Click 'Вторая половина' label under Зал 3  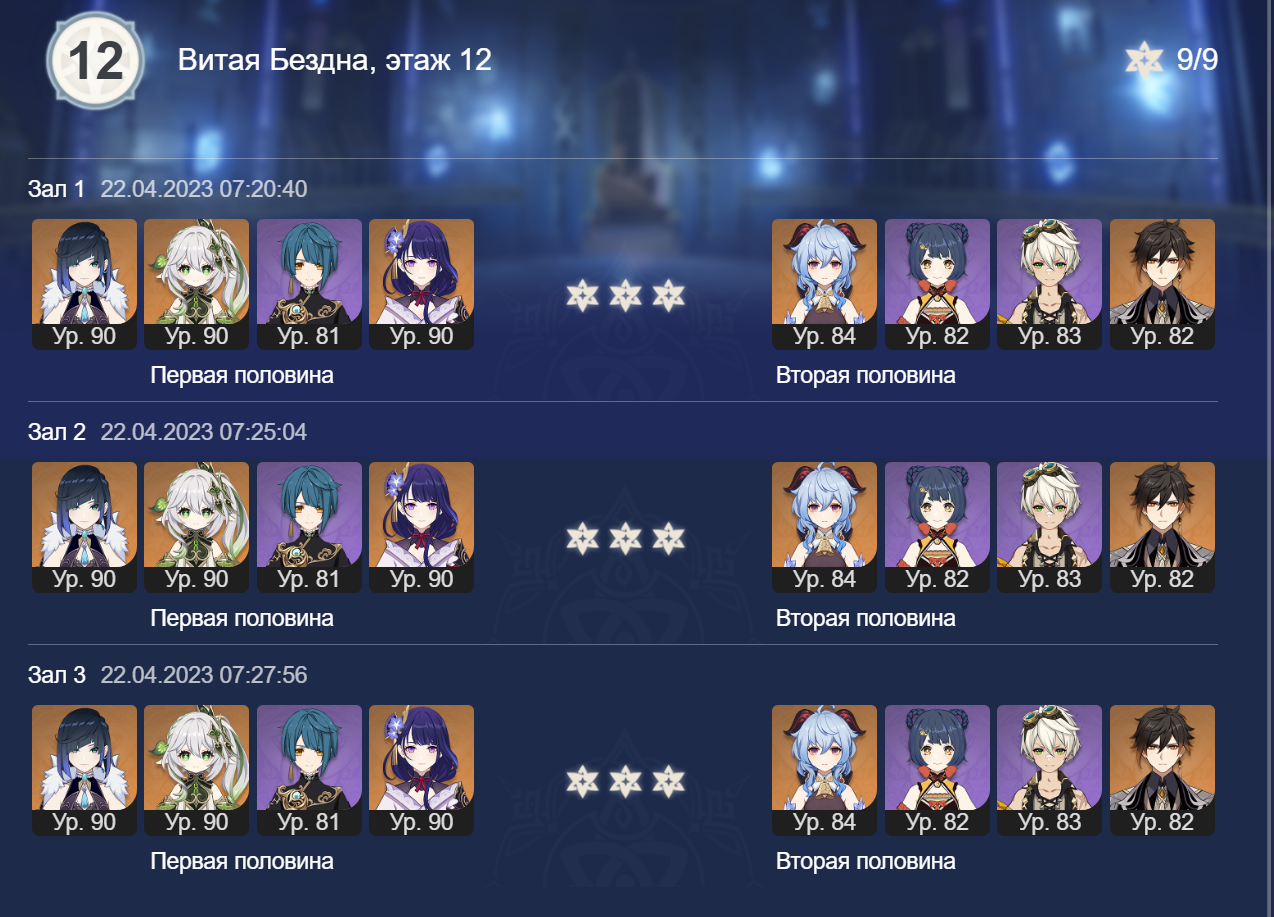[x=865, y=861]
